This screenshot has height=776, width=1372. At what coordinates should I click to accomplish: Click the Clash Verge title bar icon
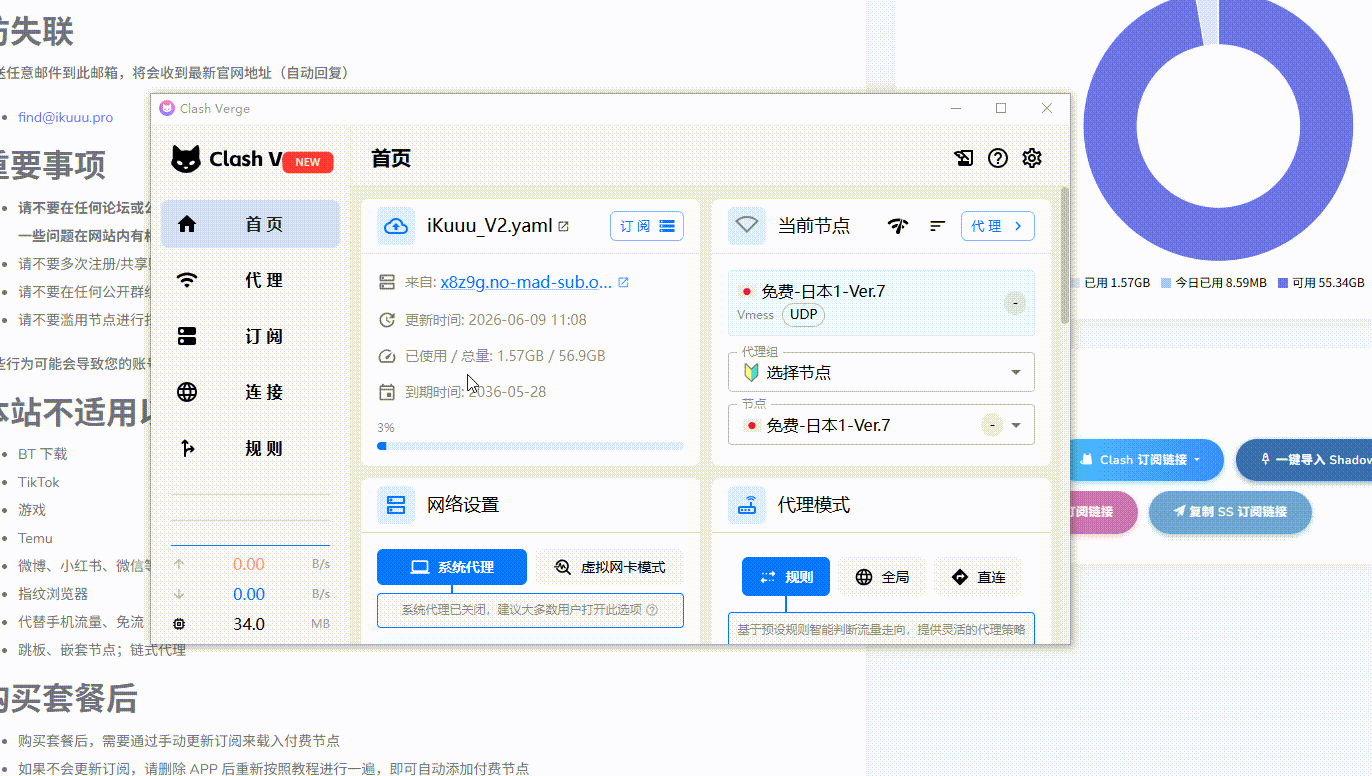pos(166,108)
